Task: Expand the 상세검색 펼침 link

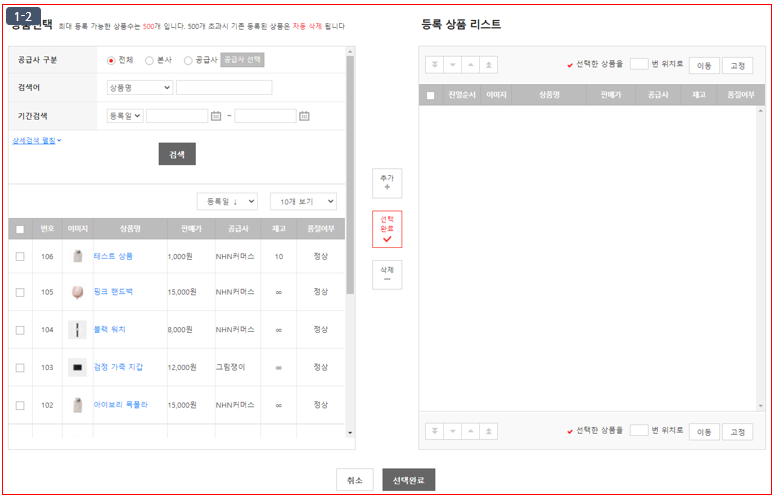Action: pyautogui.click(x=37, y=141)
